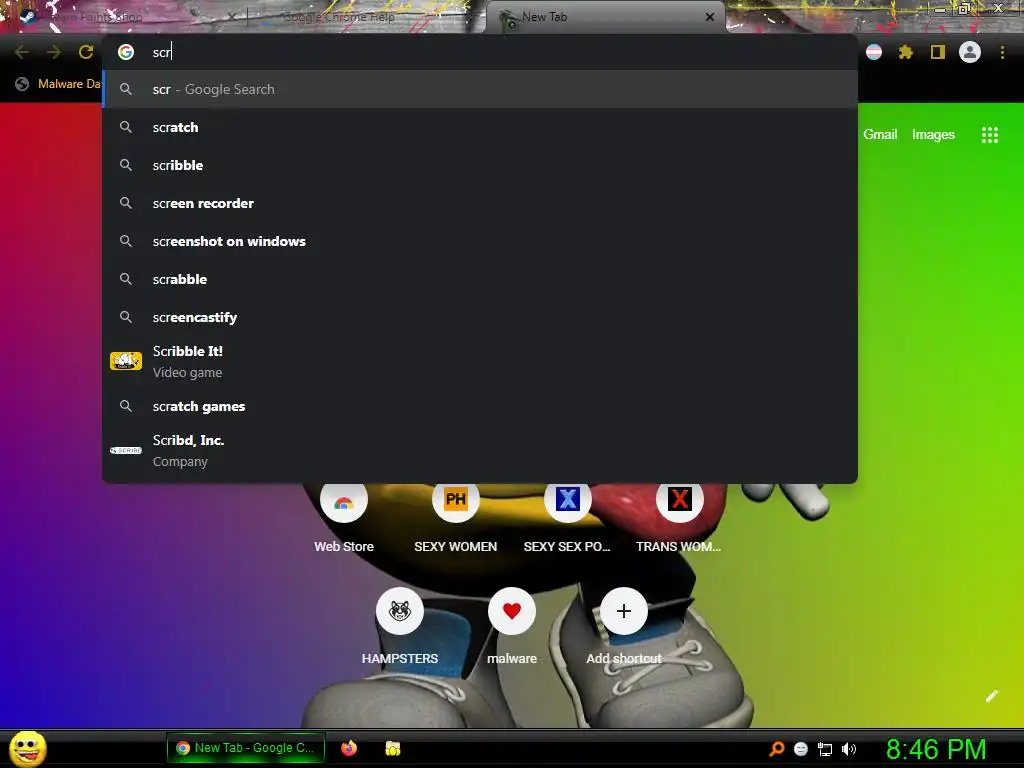Screen dimensions: 1024x768
Task: Click the striped flag extension icon
Action: (874, 52)
